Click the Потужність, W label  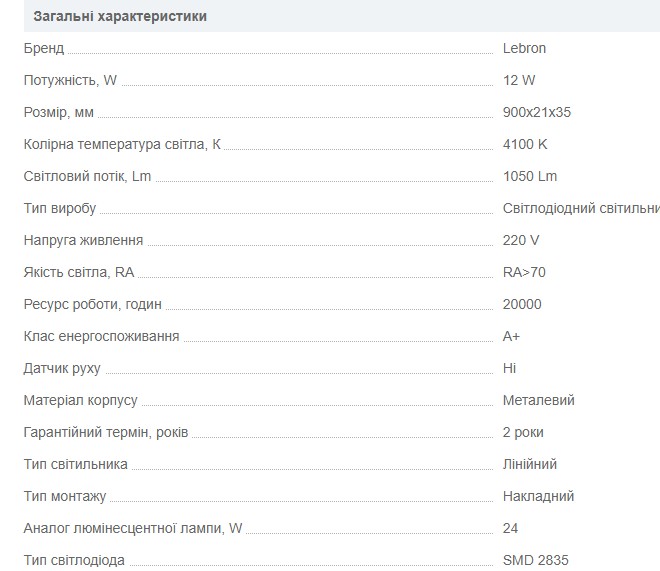pyautogui.click(x=70, y=80)
